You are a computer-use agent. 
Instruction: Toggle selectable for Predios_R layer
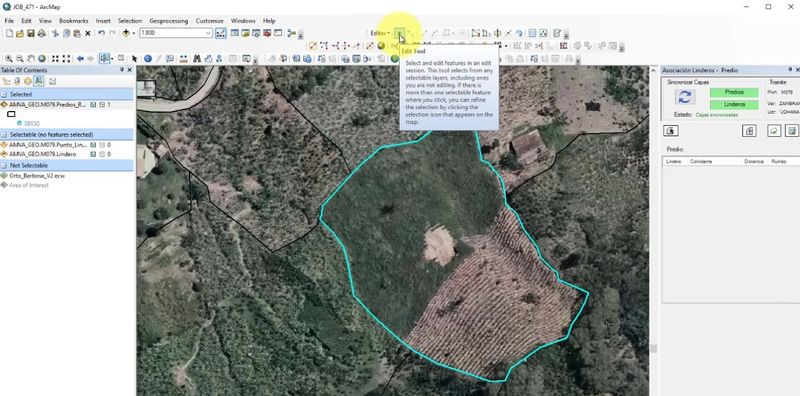point(93,105)
